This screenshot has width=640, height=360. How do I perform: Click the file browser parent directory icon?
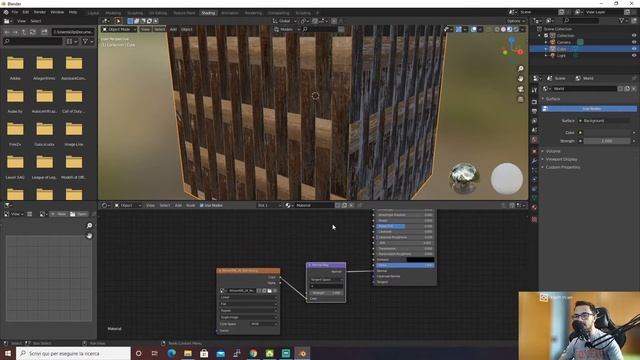coord(24,32)
